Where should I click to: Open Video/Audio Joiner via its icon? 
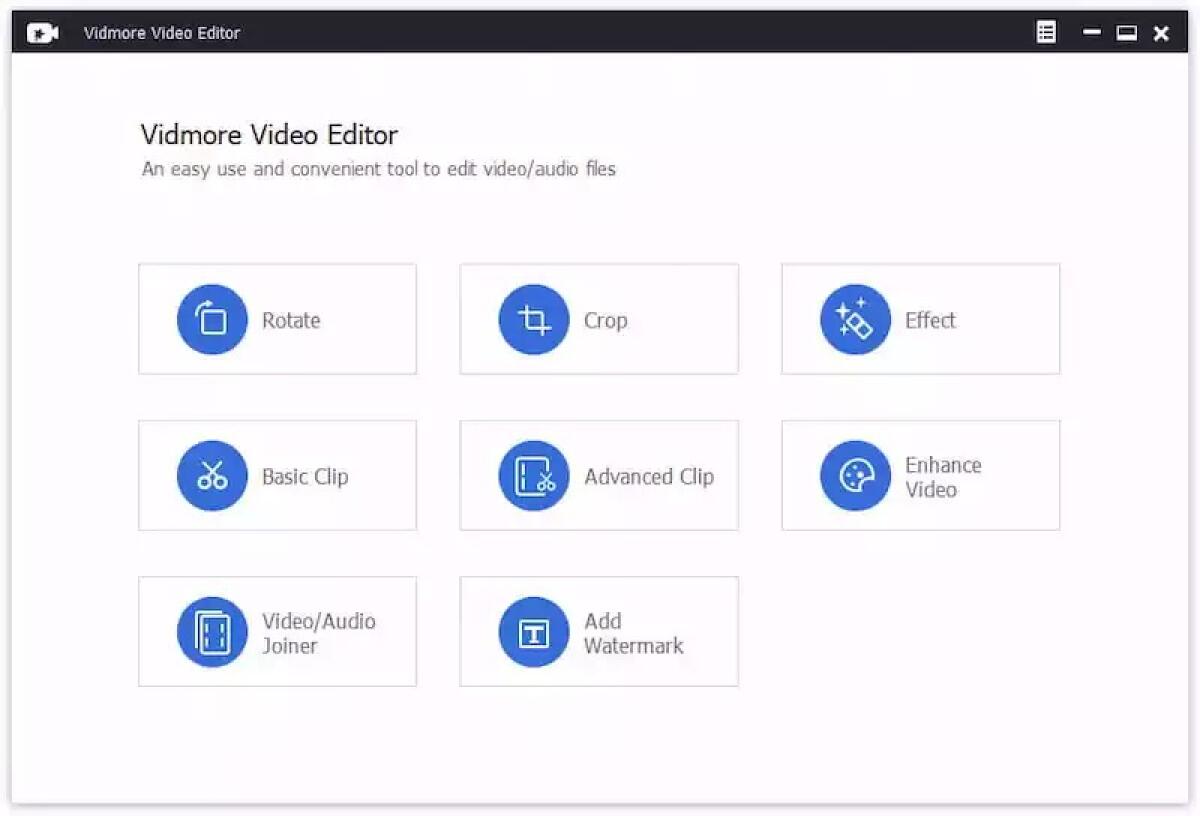[x=211, y=631]
